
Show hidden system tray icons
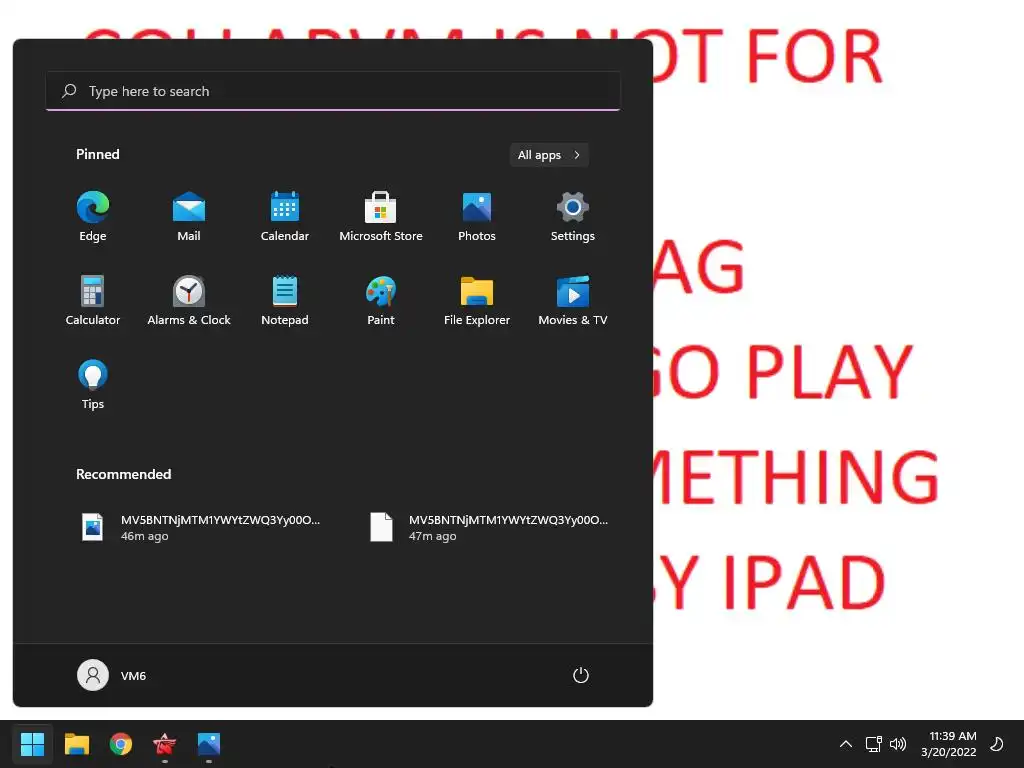pyautogui.click(x=846, y=744)
